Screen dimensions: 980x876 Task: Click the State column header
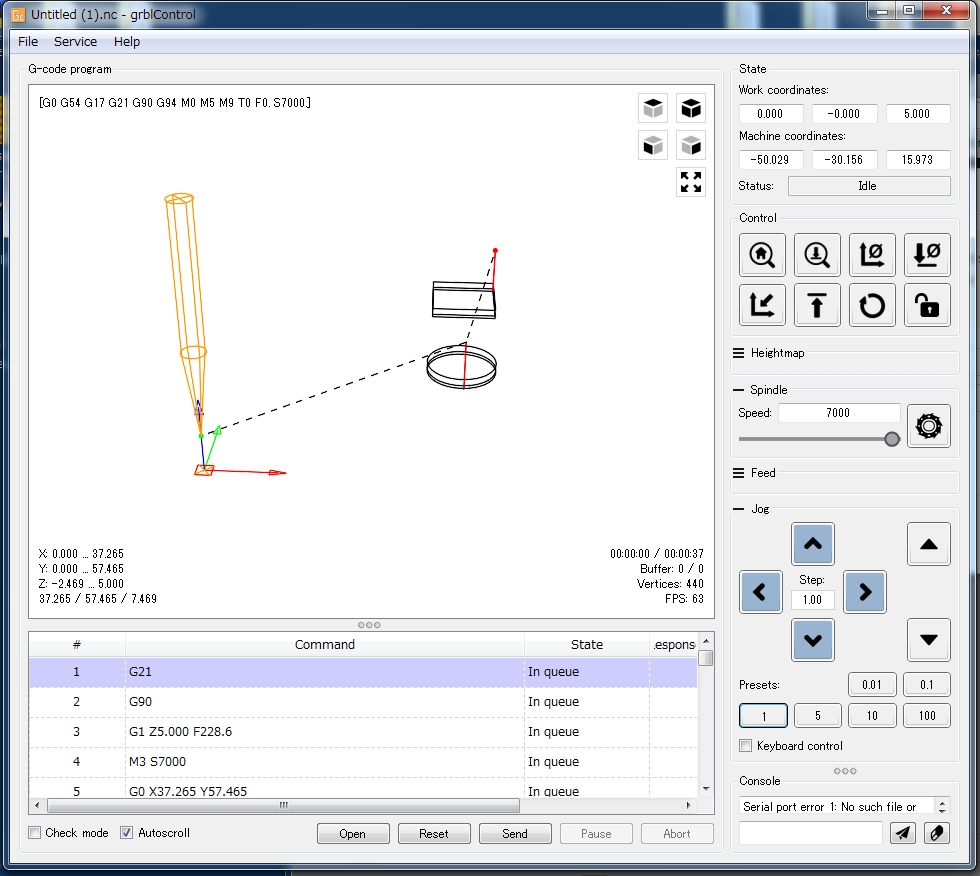tap(586, 645)
